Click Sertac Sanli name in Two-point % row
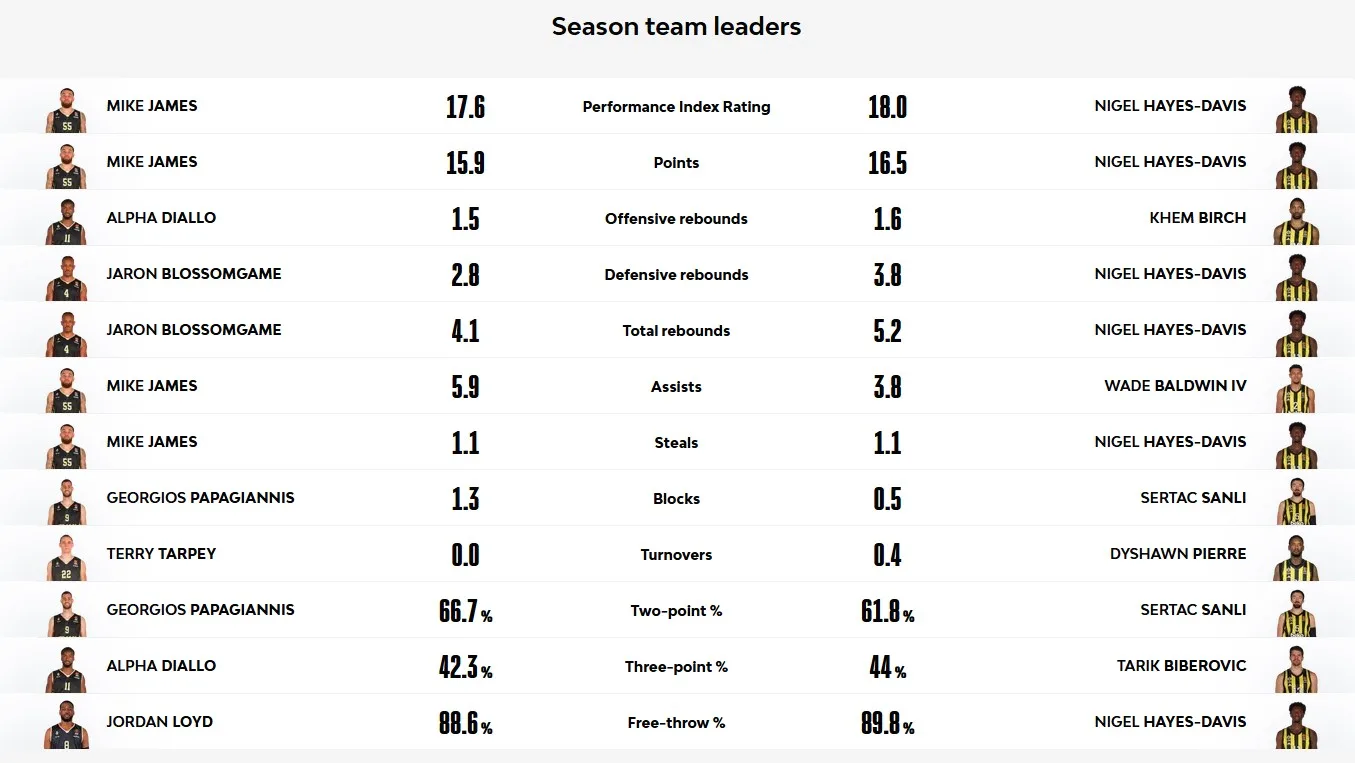Image resolution: width=1355 pixels, height=763 pixels. [x=1194, y=610]
